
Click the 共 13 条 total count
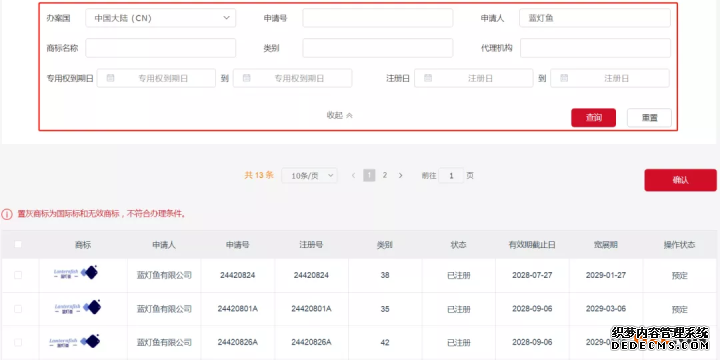pos(259,175)
